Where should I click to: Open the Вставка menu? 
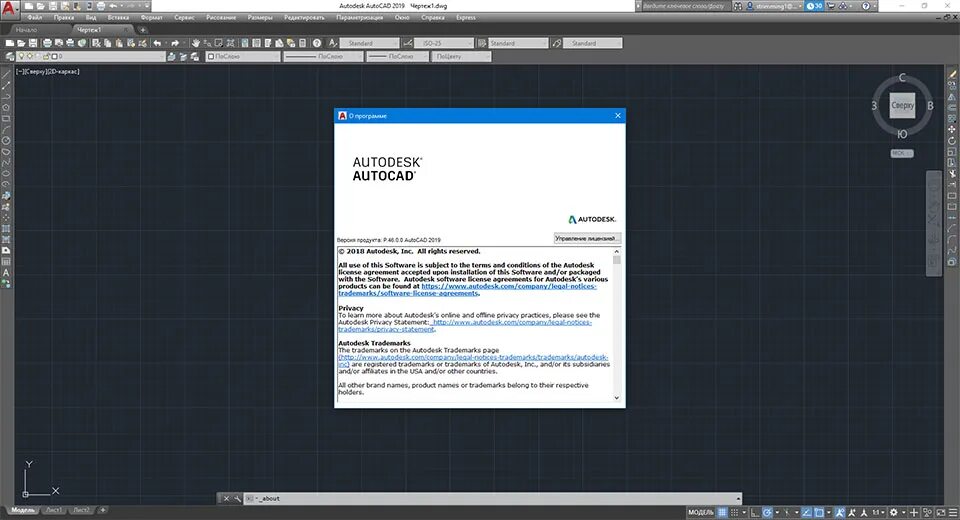tap(118, 18)
